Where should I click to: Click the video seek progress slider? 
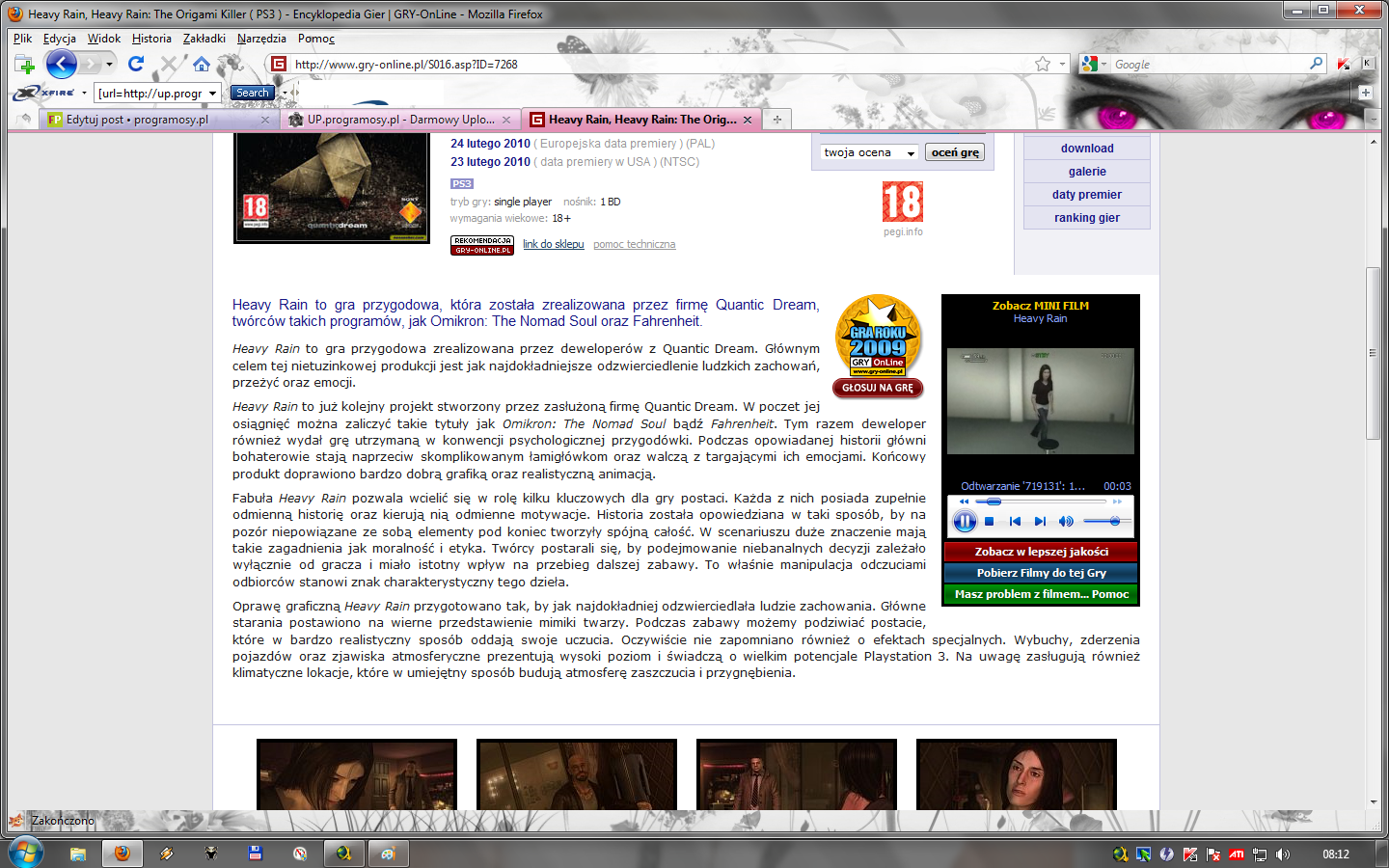pyautogui.click(x=1040, y=502)
